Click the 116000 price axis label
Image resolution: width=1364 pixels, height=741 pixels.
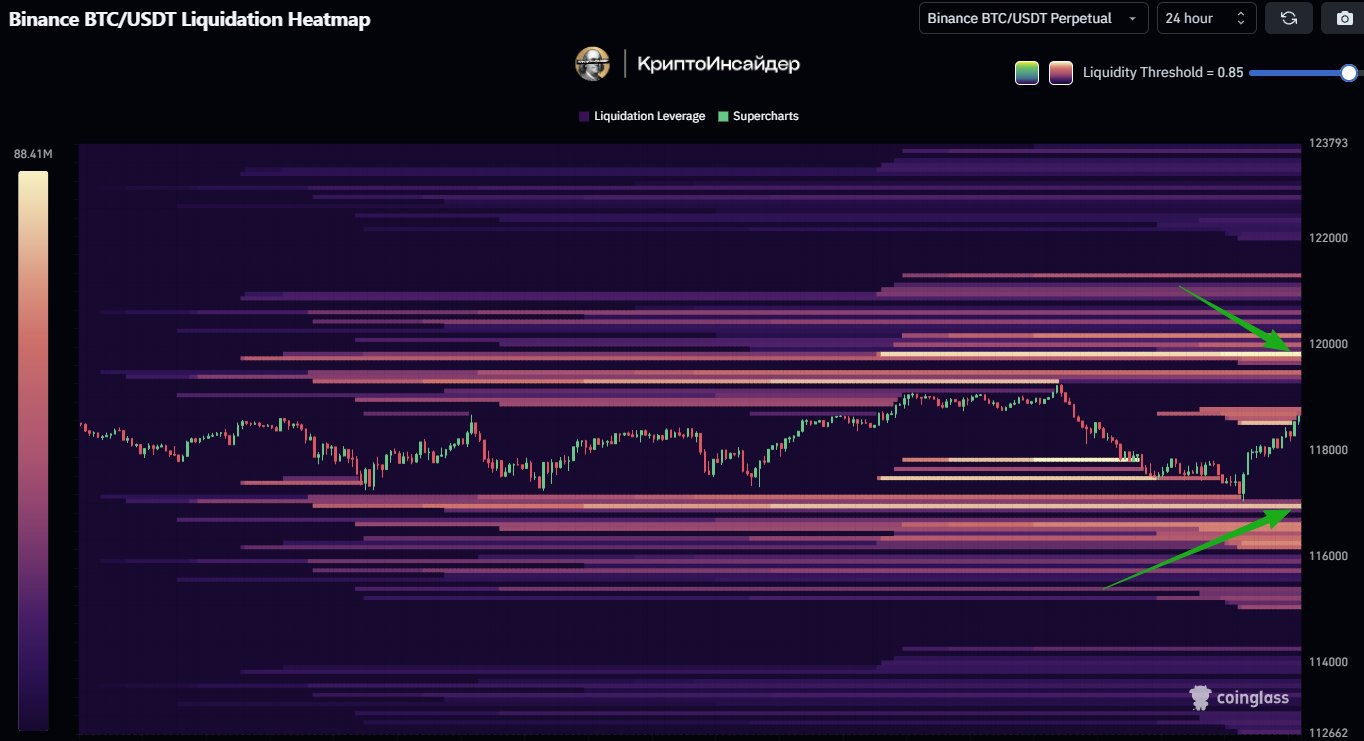click(x=1329, y=556)
